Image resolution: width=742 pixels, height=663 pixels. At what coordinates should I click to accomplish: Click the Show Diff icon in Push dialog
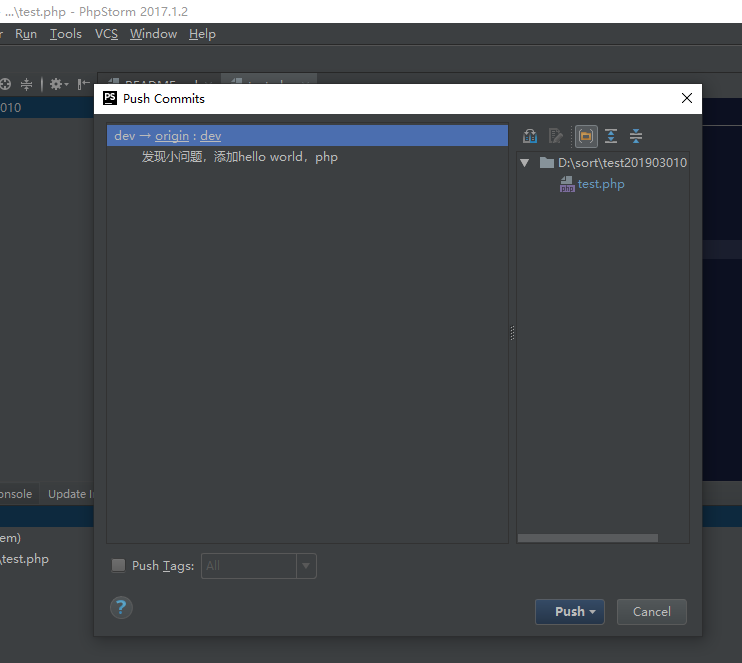click(x=530, y=136)
